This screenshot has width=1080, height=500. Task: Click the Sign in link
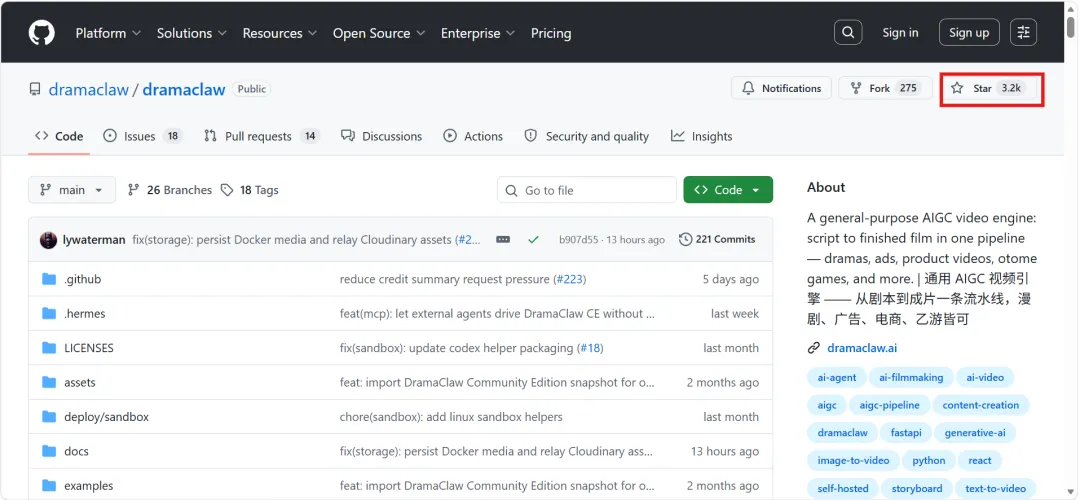pyautogui.click(x=900, y=32)
